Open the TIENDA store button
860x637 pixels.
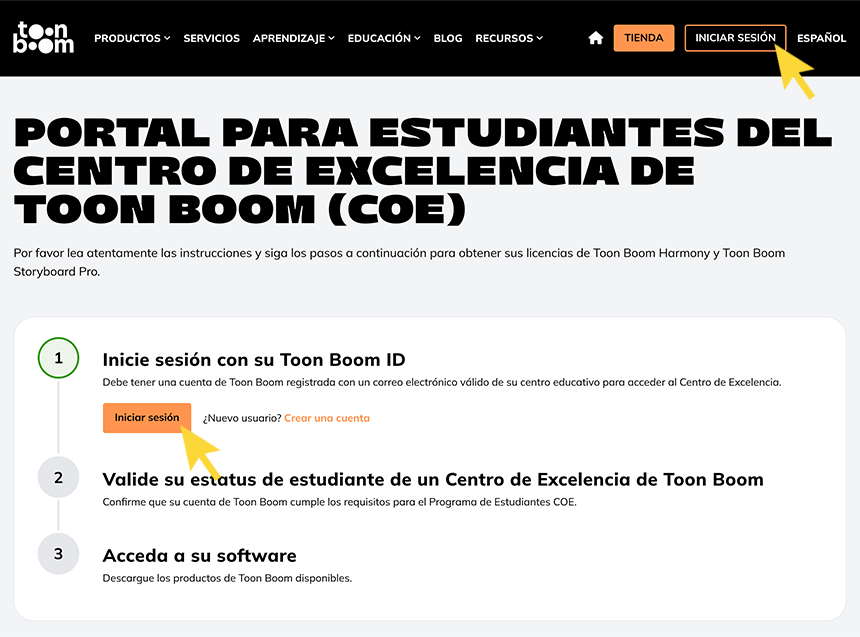point(644,38)
